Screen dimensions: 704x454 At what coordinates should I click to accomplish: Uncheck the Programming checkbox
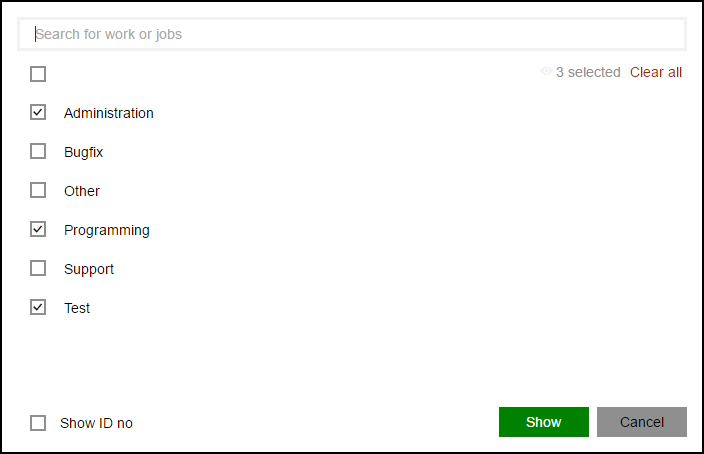[x=38, y=229]
